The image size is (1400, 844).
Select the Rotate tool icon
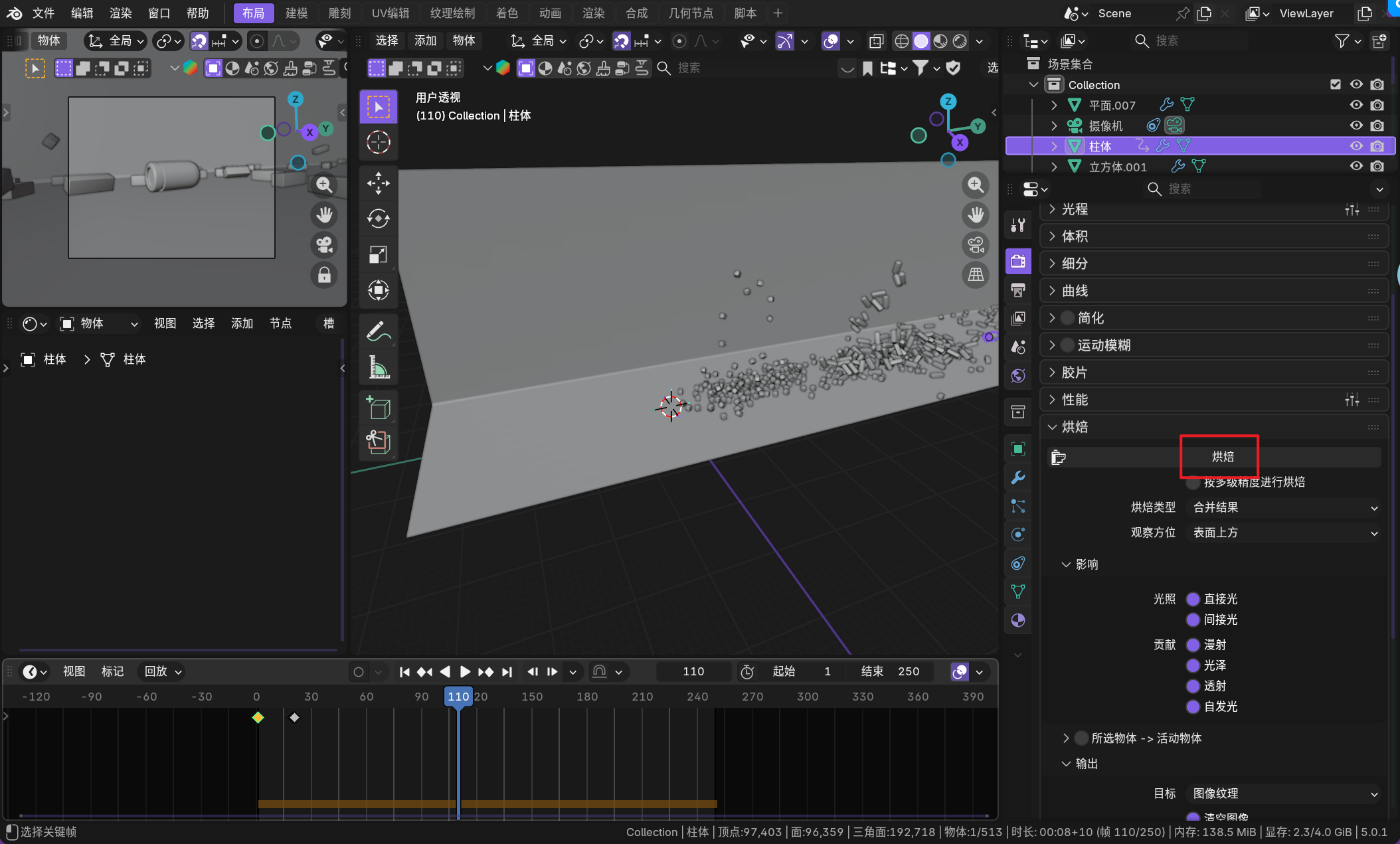378,218
